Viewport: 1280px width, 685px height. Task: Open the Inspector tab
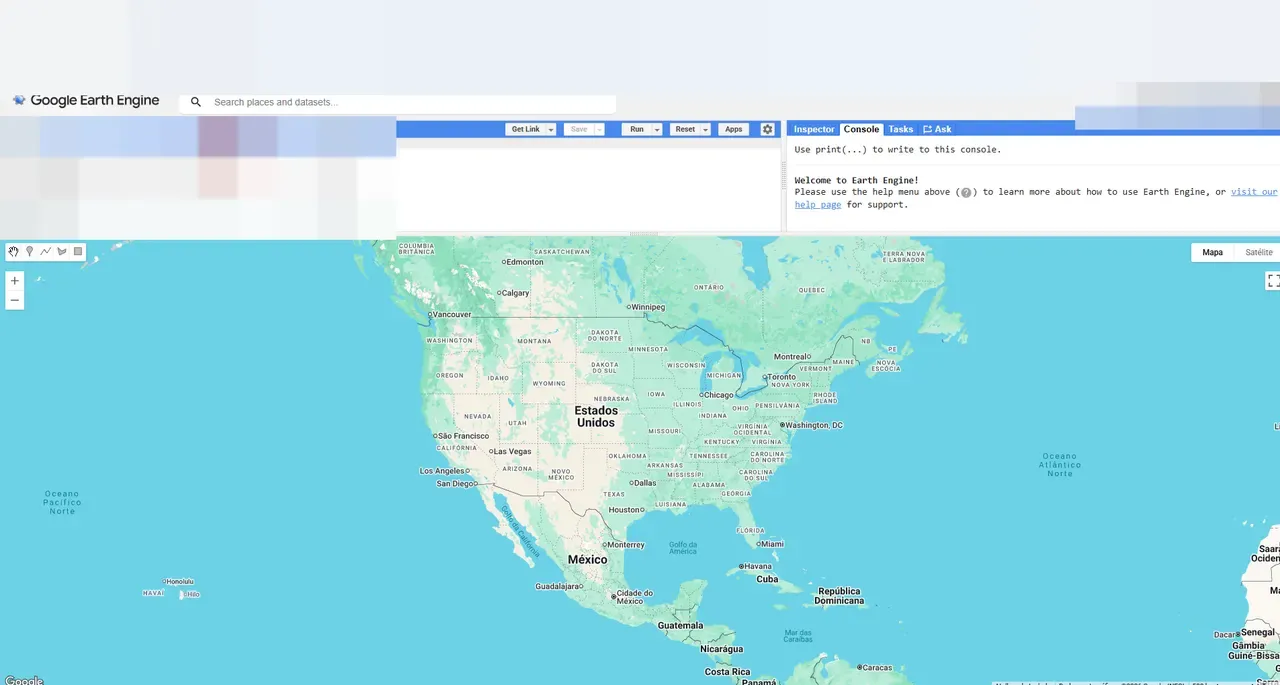814,129
